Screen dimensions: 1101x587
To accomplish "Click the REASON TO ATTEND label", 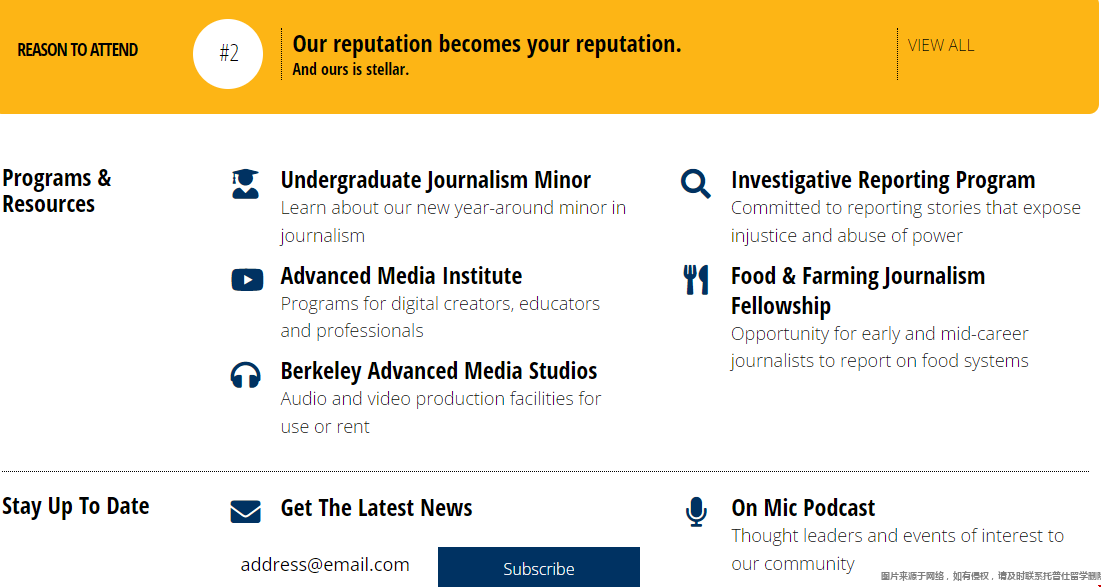I will coord(77,51).
